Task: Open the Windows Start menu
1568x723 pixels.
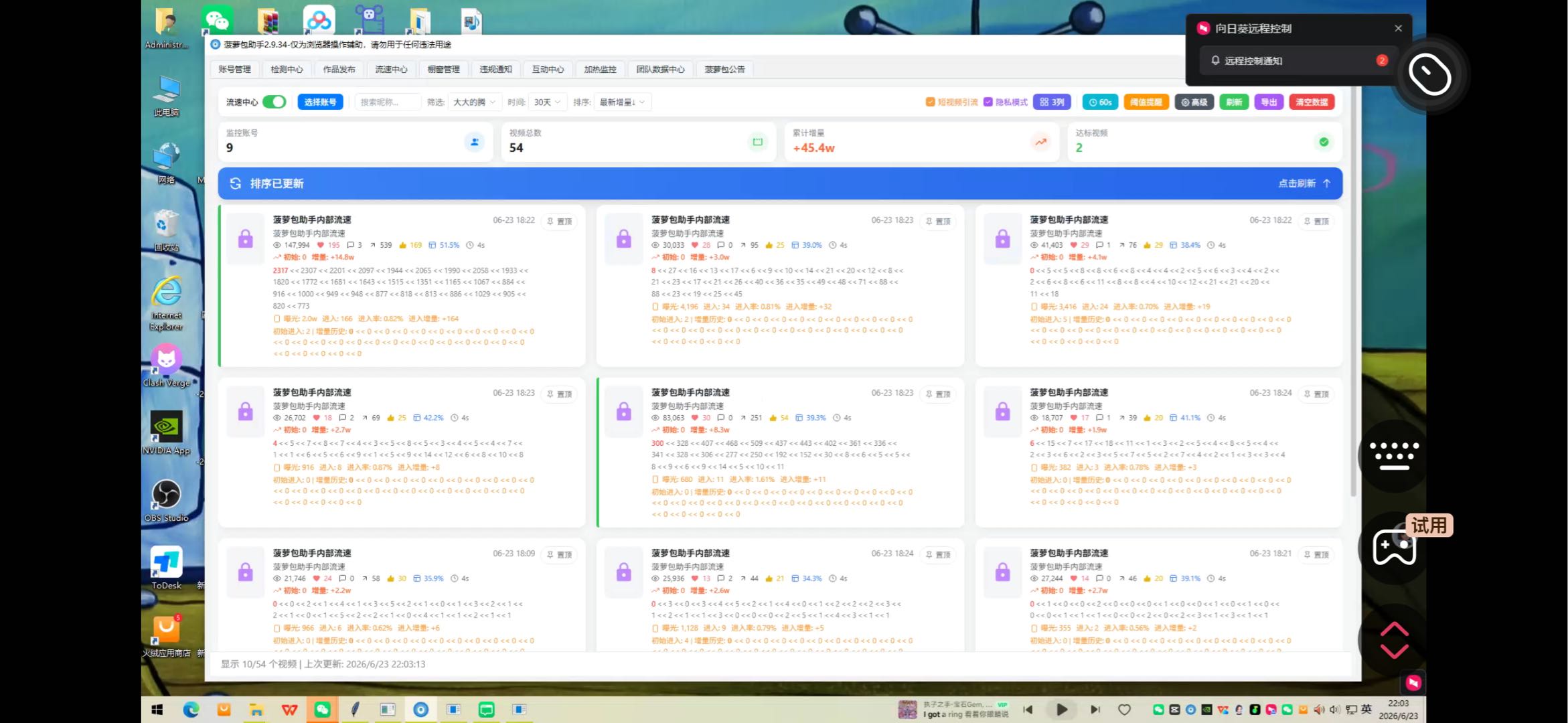Action: pyautogui.click(x=157, y=710)
